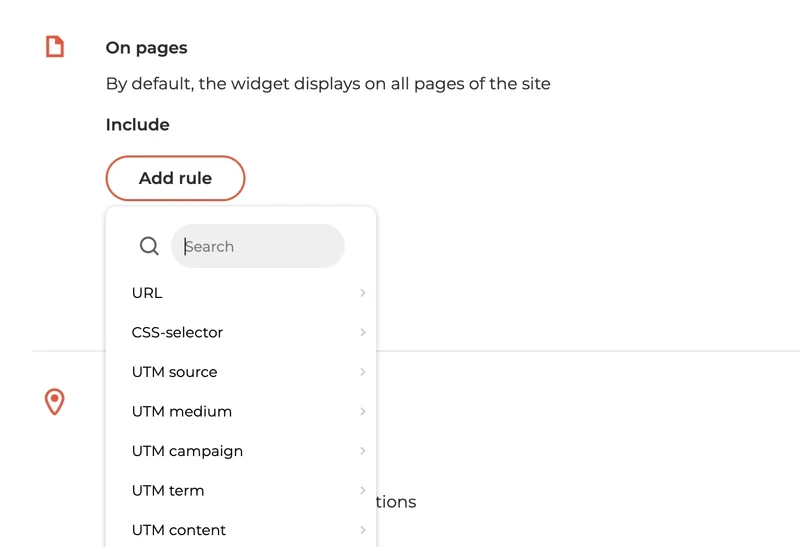Expand the UTM term submenu chevron

[363, 490]
